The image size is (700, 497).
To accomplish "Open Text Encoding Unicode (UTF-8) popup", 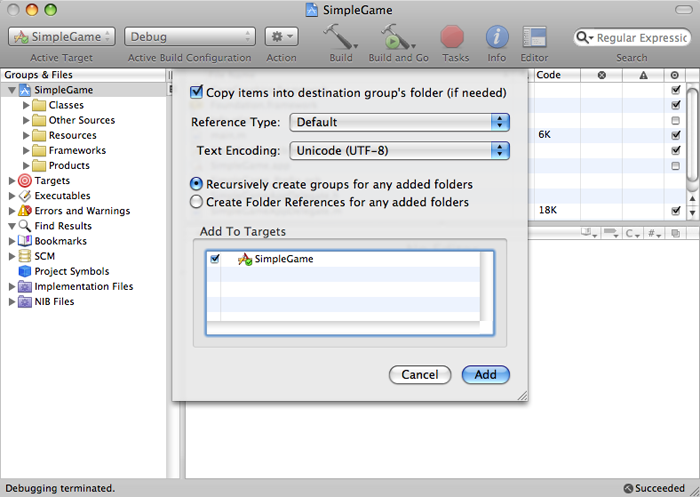I will tap(400, 151).
